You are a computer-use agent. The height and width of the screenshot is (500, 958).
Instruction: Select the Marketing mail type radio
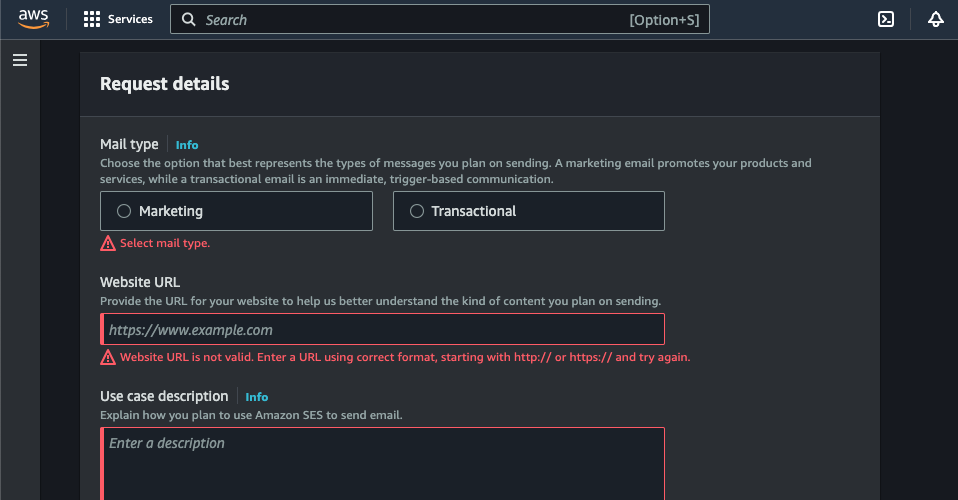pos(124,211)
